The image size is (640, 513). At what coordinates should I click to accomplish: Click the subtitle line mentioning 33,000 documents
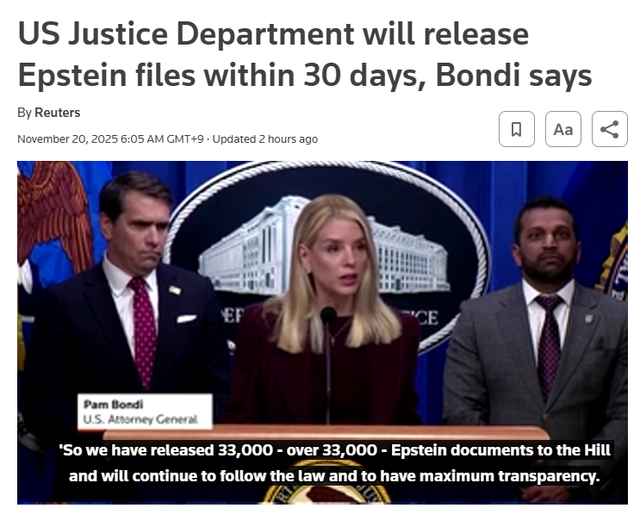pos(334,450)
